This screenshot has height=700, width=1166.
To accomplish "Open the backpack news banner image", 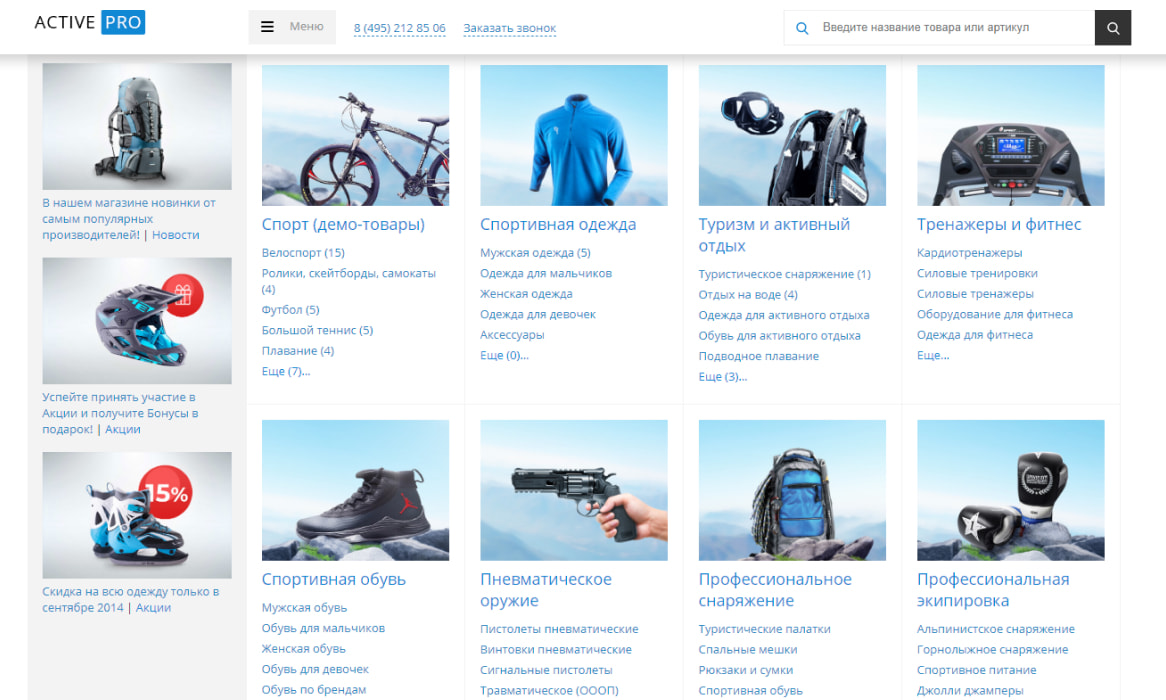I will pos(137,126).
